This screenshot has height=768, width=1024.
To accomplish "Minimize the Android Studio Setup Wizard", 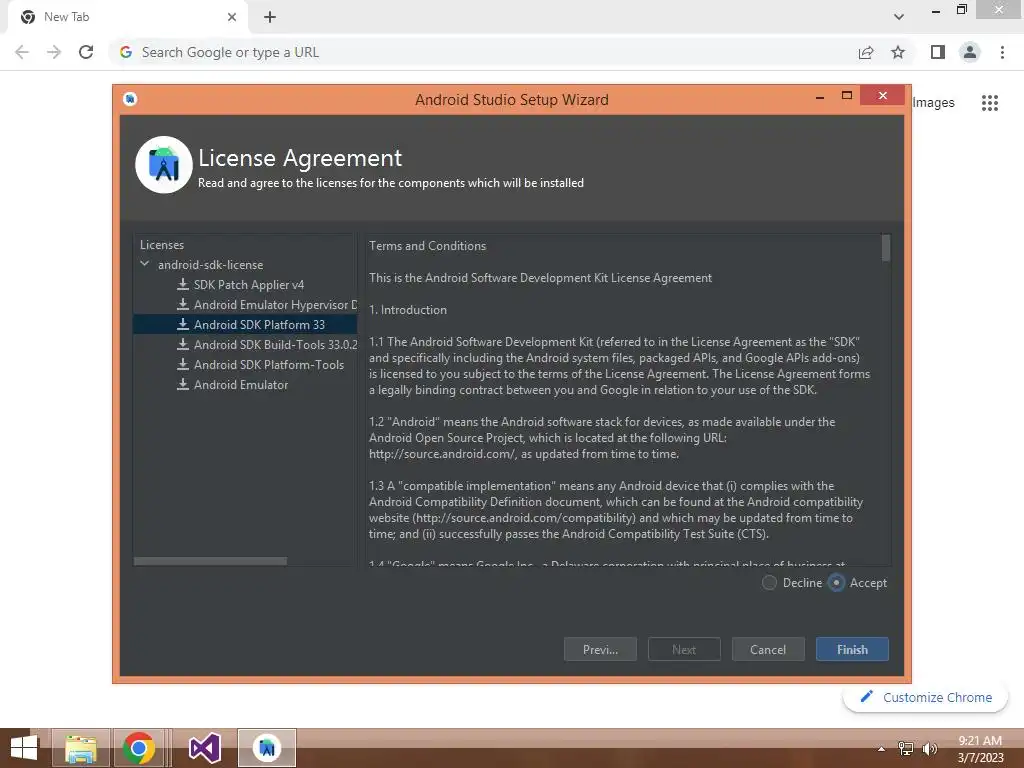I will (x=820, y=97).
